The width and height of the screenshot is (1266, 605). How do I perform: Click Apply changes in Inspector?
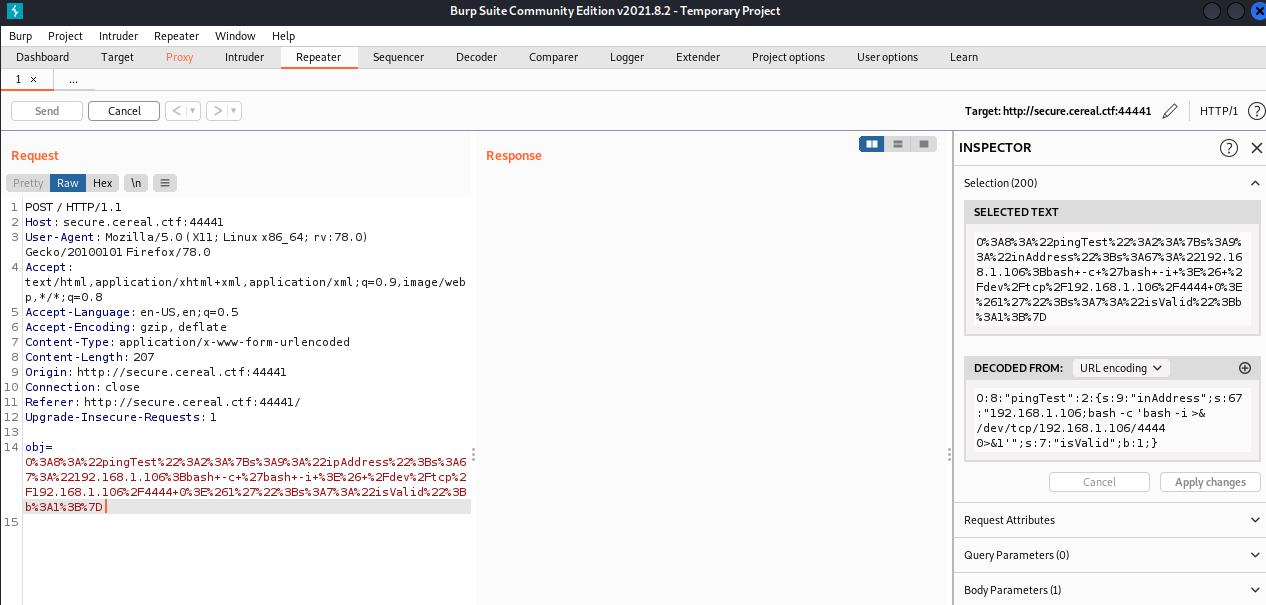pos(1210,482)
